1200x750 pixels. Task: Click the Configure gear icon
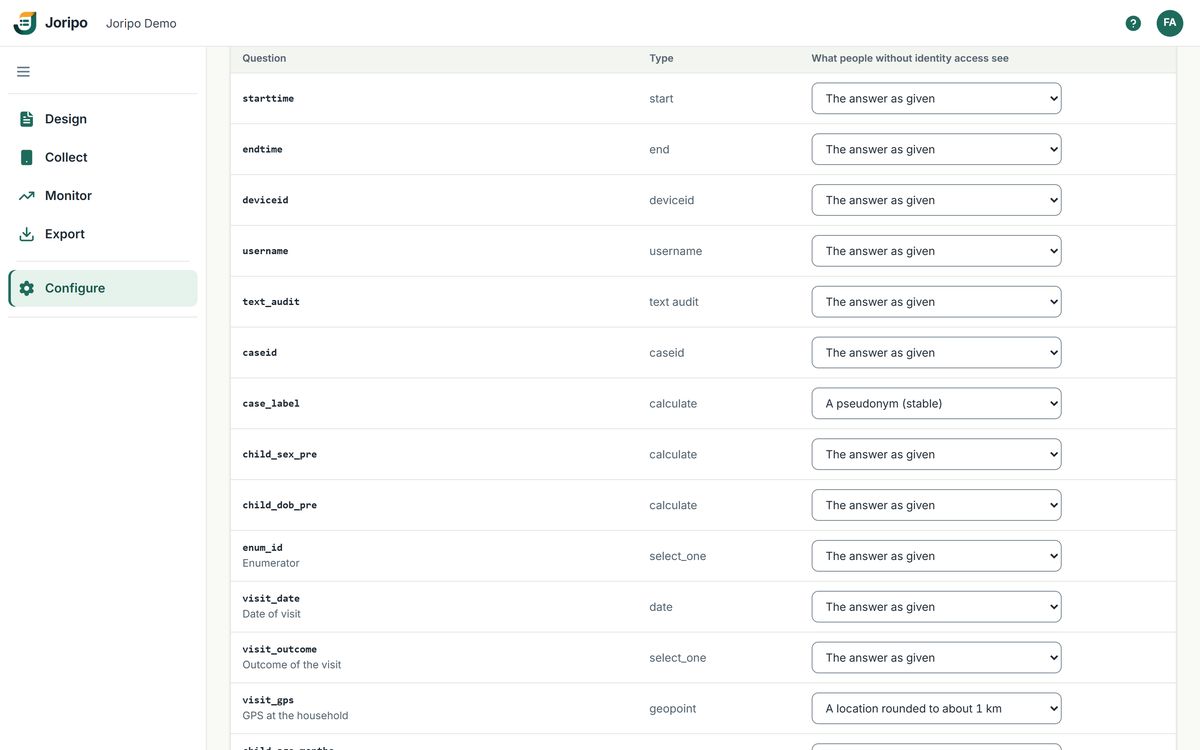point(27,288)
